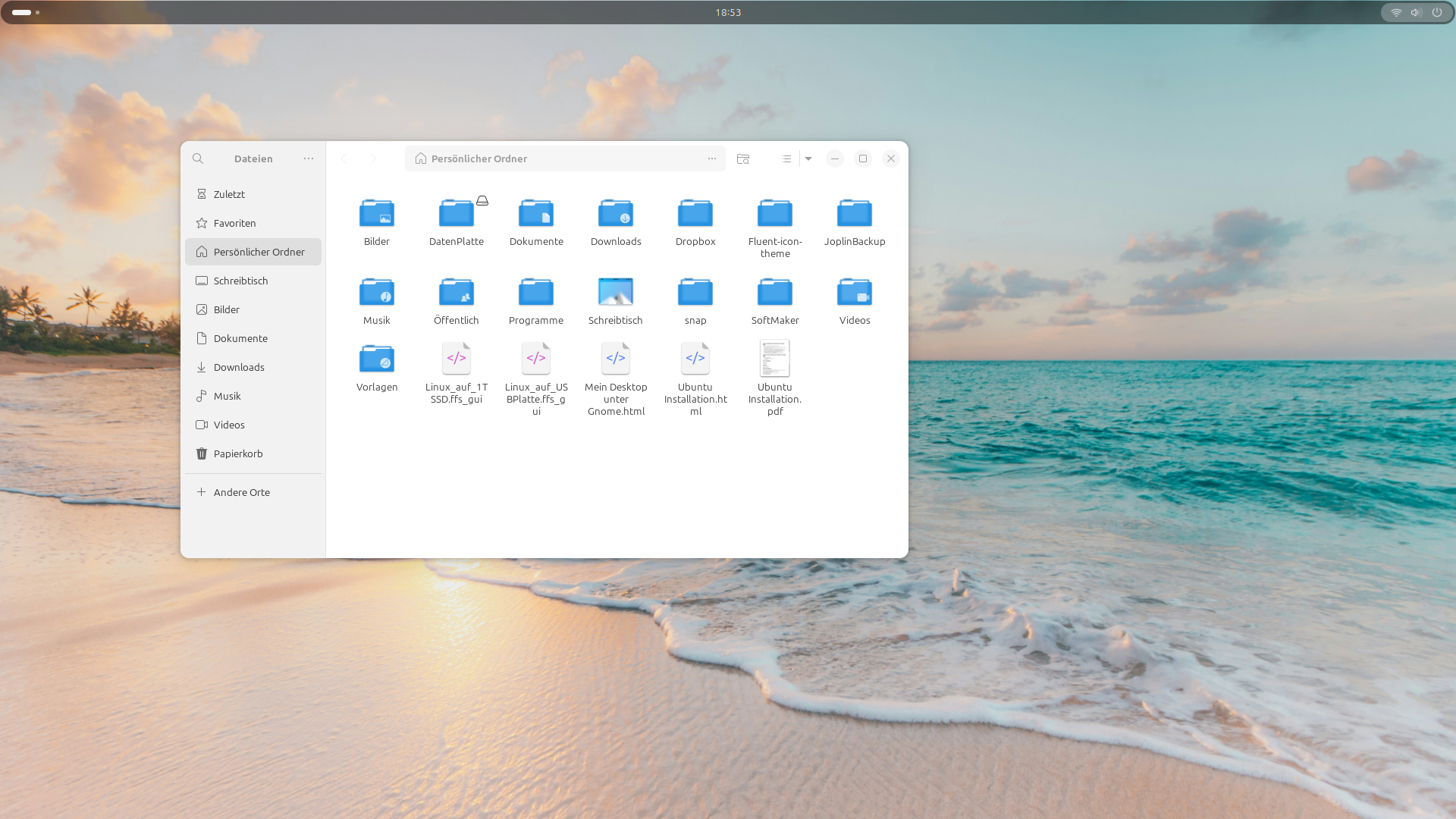Image resolution: width=1456 pixels, height=819 pixels.
Task: Select the Videos folder icon in grid
Action: (855, 292)
